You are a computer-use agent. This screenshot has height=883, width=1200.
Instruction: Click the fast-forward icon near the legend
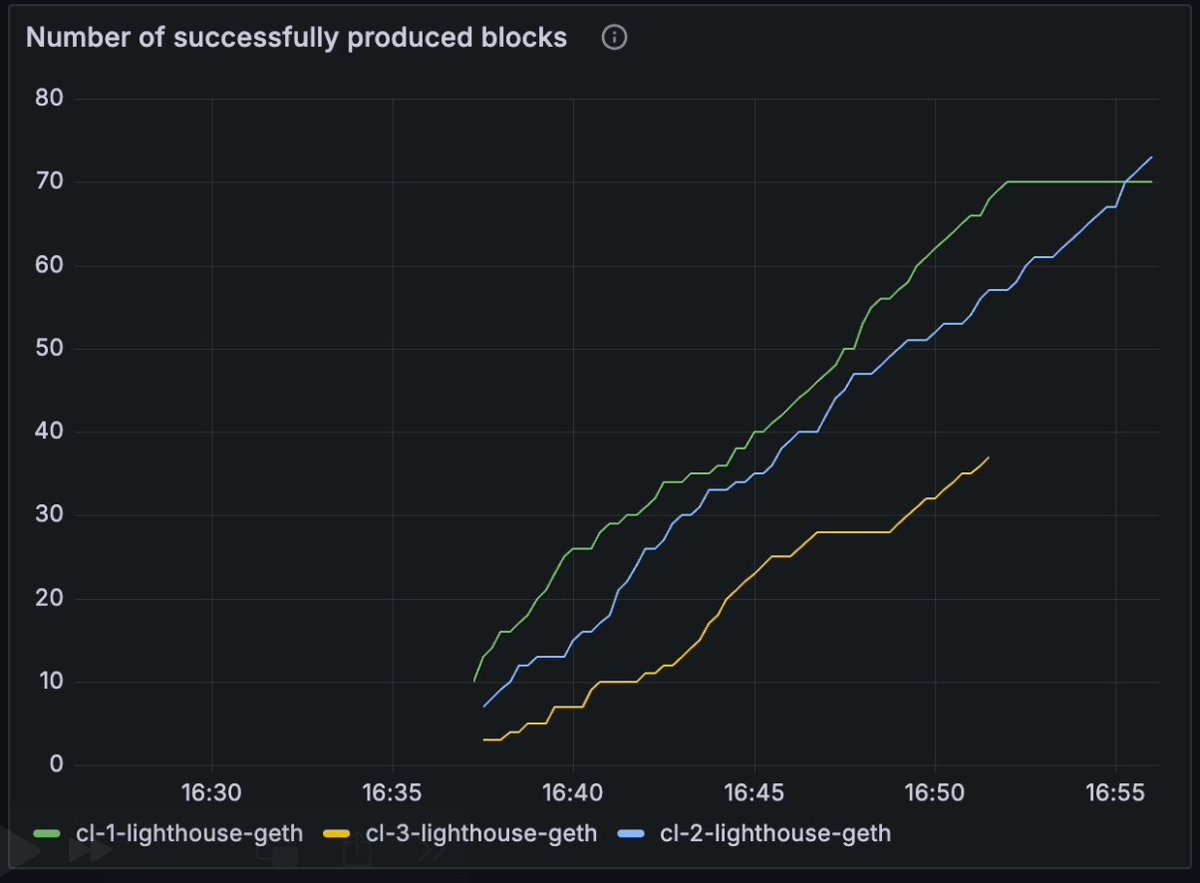pos(90,852)
